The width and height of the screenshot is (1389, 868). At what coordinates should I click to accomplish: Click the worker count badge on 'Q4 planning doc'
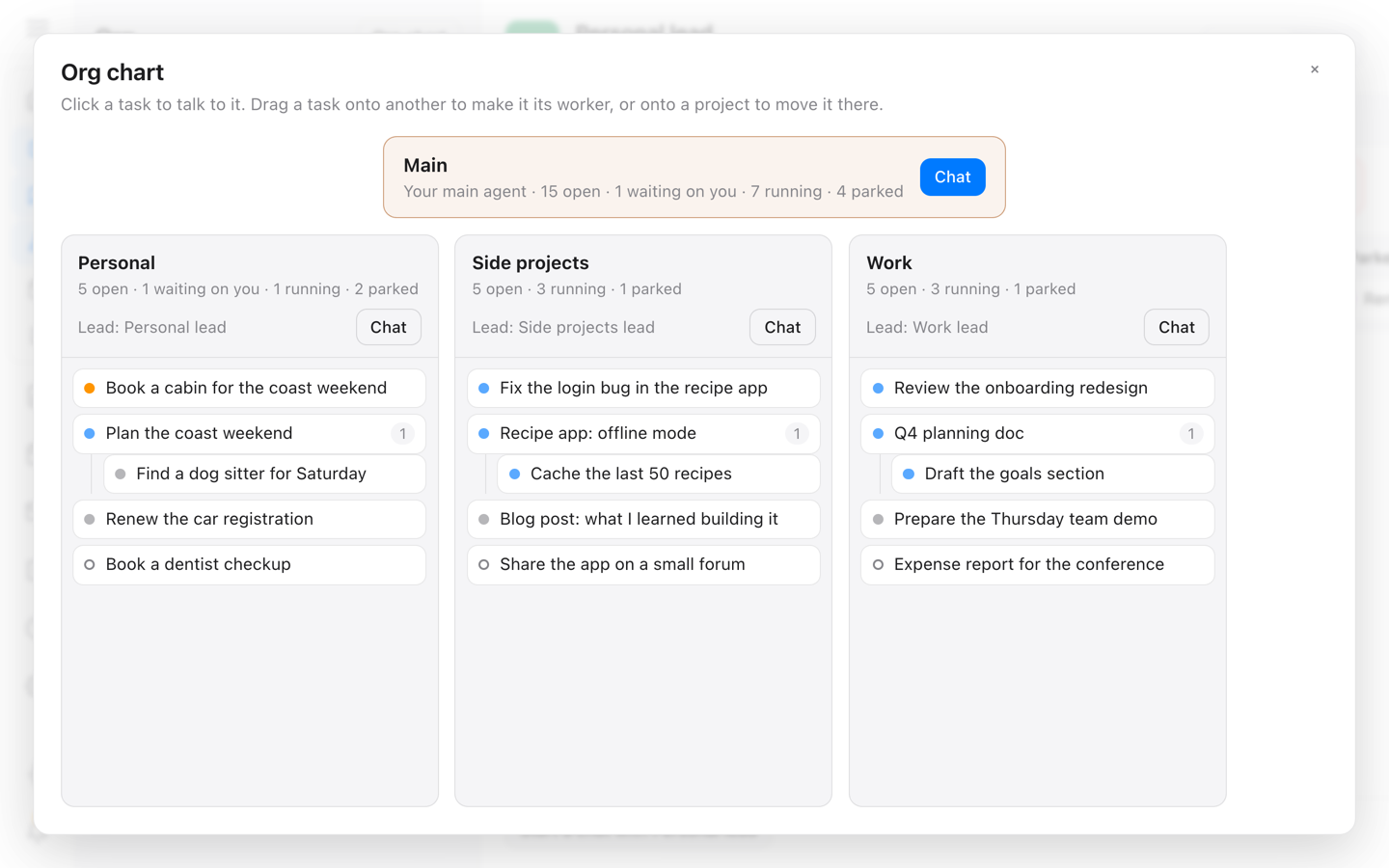pos(1191,434)
